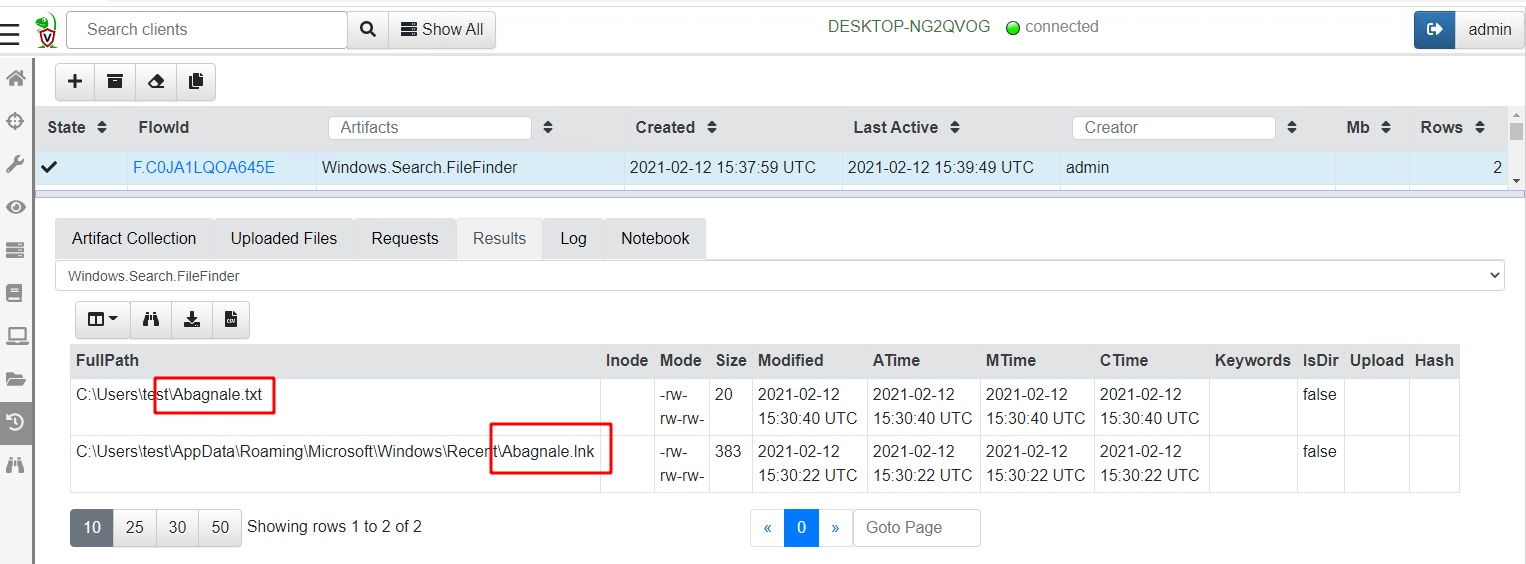Screen dimensions: 1526x564
Task: Click the Goto Page input field
Action: pos(916,527)
